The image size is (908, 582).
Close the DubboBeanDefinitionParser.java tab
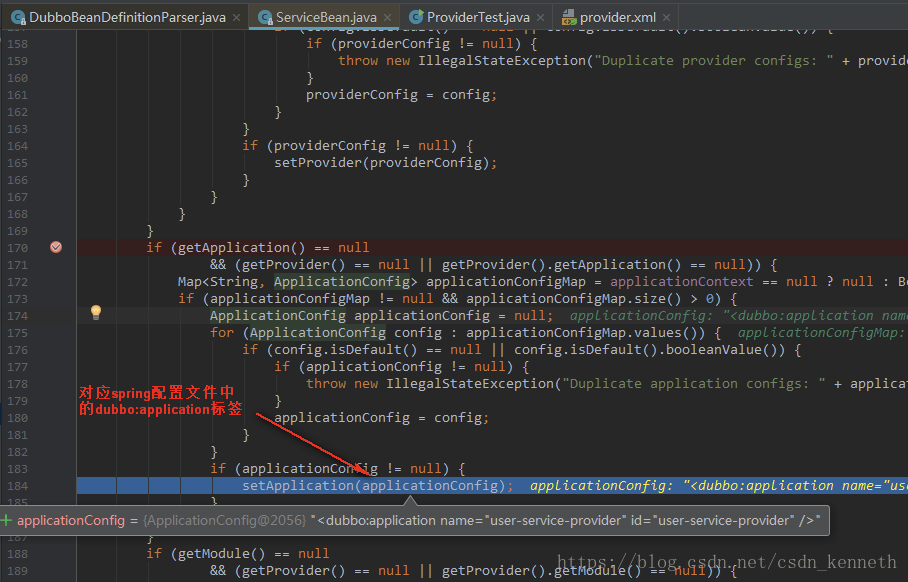click(236, 17)
